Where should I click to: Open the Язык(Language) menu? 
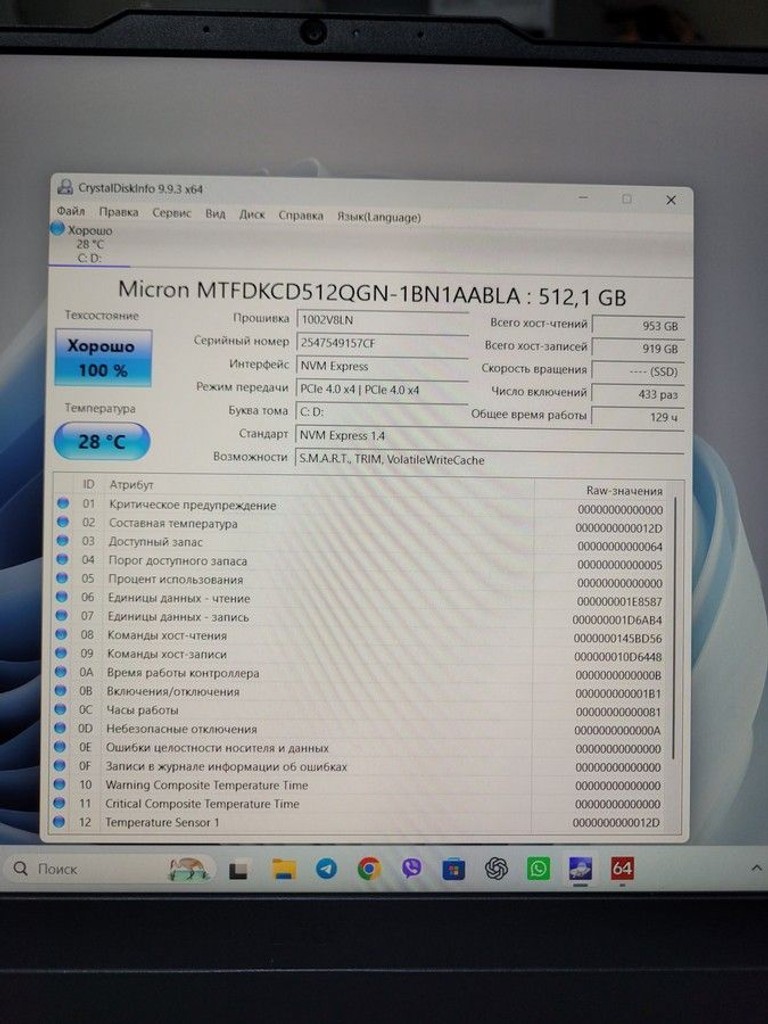(379, 217)
